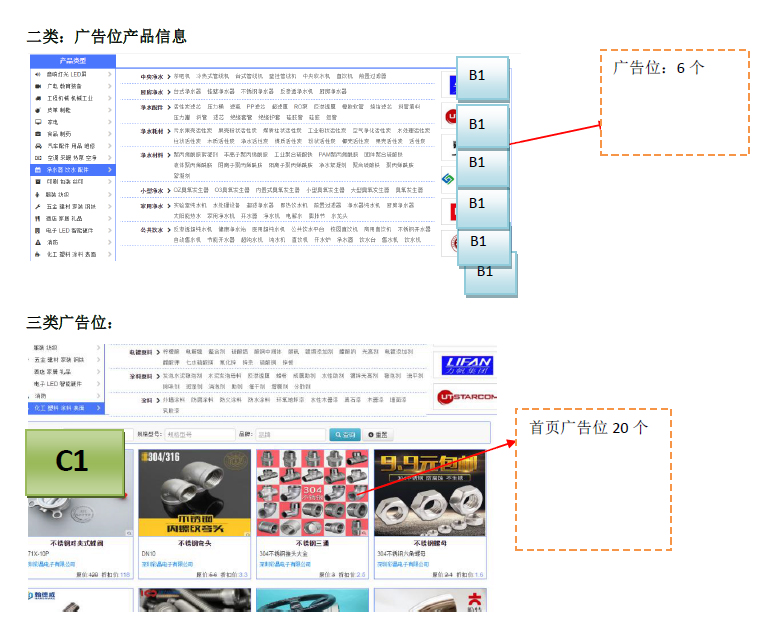This screenshot has width=762, height=631.
Task: Open the 净水耗材 category heading
Action: point(152,131)
